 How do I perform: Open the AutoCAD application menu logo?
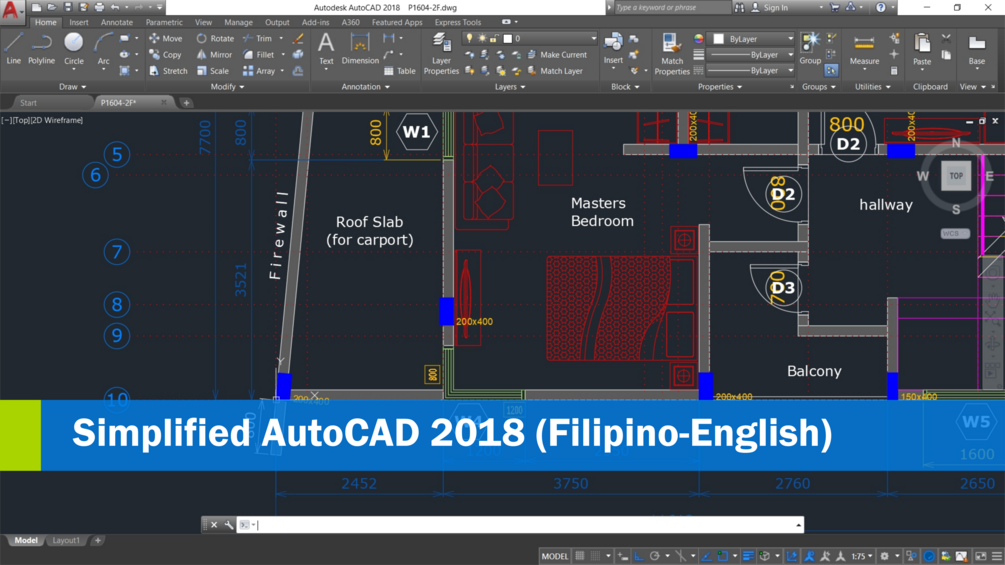pos(12,10)
